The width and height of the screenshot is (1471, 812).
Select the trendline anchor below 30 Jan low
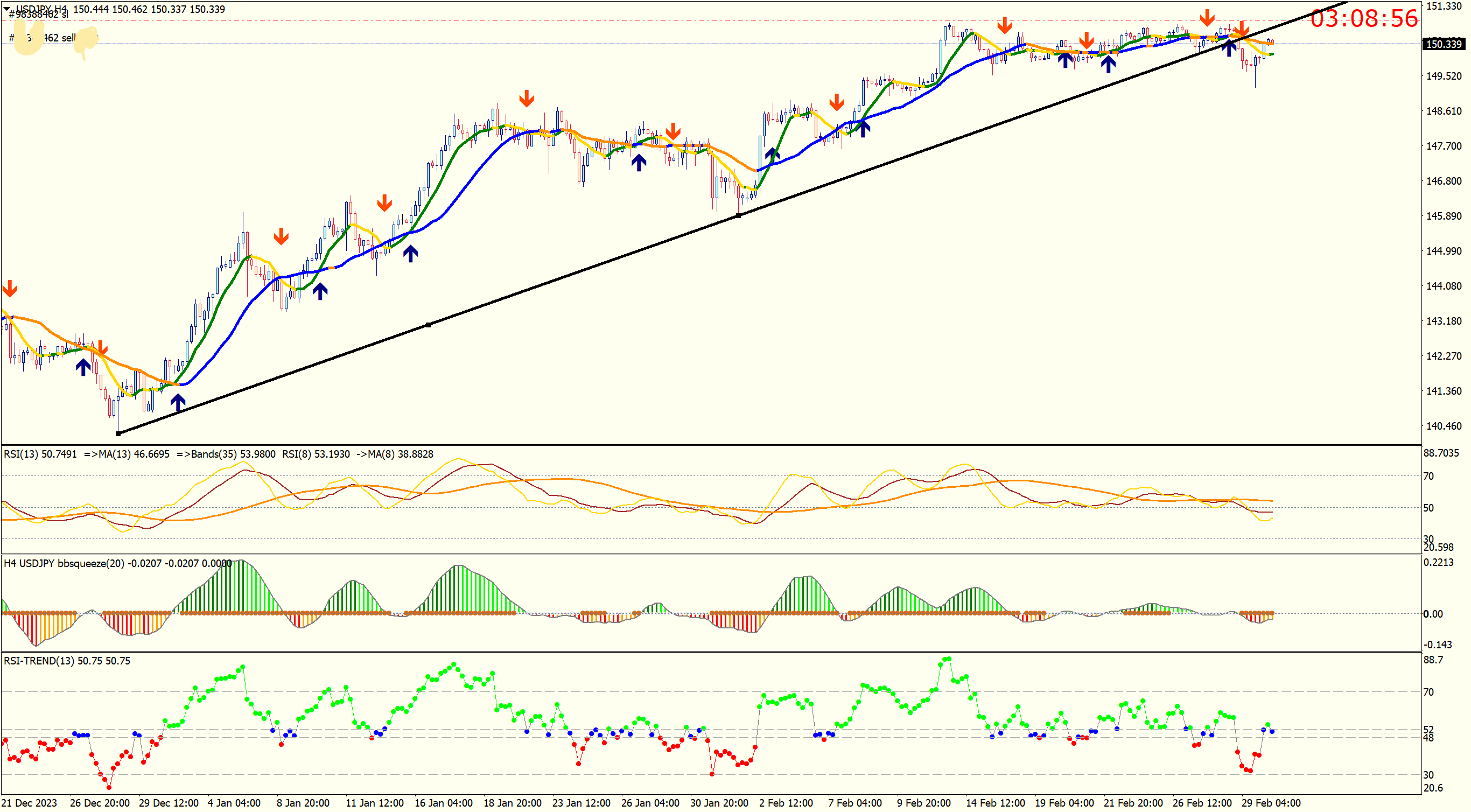(x=738, y=215)
